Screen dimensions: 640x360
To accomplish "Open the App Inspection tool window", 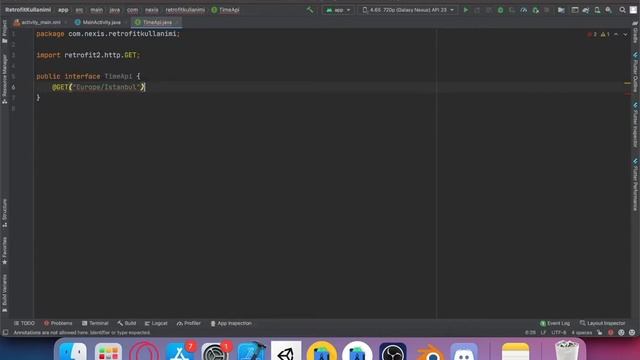I will pyautogui.click(x=231, y=323).
